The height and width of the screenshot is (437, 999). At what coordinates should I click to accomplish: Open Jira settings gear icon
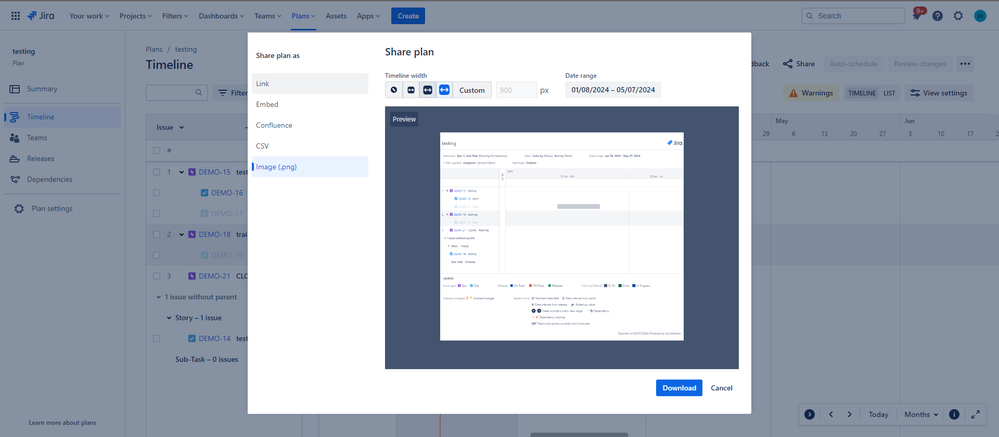pos(958,16)
